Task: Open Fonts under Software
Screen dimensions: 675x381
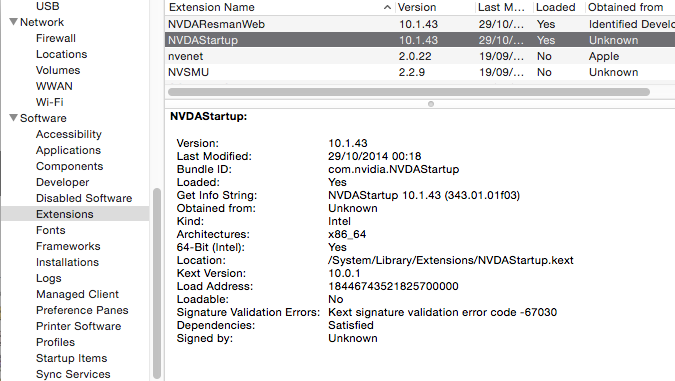Action: (x=51, y=230)
